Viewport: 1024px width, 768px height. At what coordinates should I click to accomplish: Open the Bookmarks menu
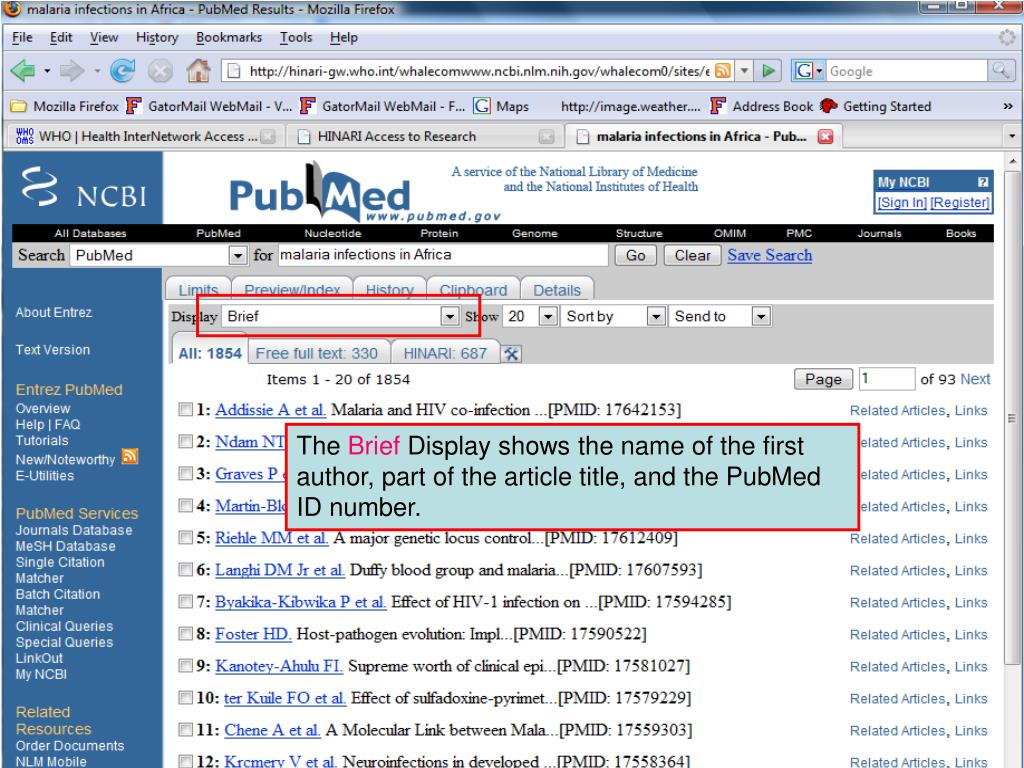[x=229, y=38]
